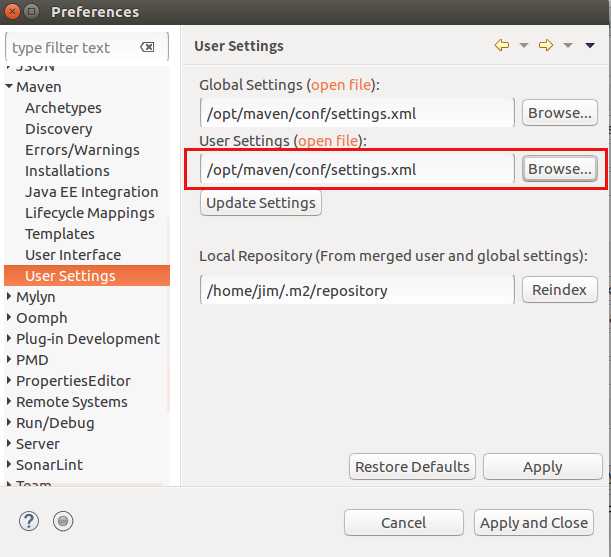The image size is (611, 557).
Task: Collapse the Maven tree node
Action: (x=9, y=86)
